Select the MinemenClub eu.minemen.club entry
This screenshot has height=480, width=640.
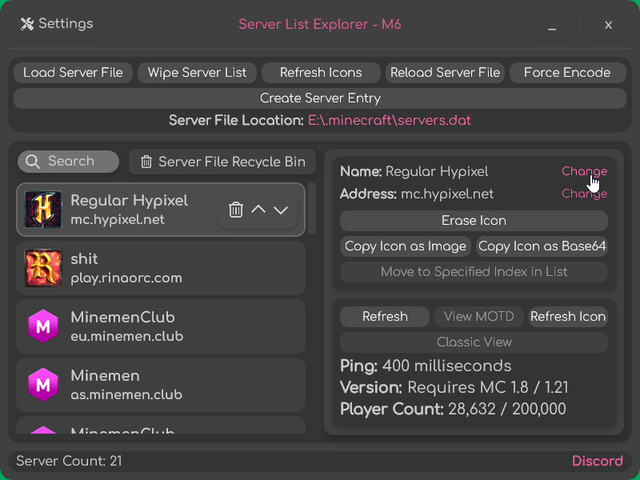coord(161,327)
